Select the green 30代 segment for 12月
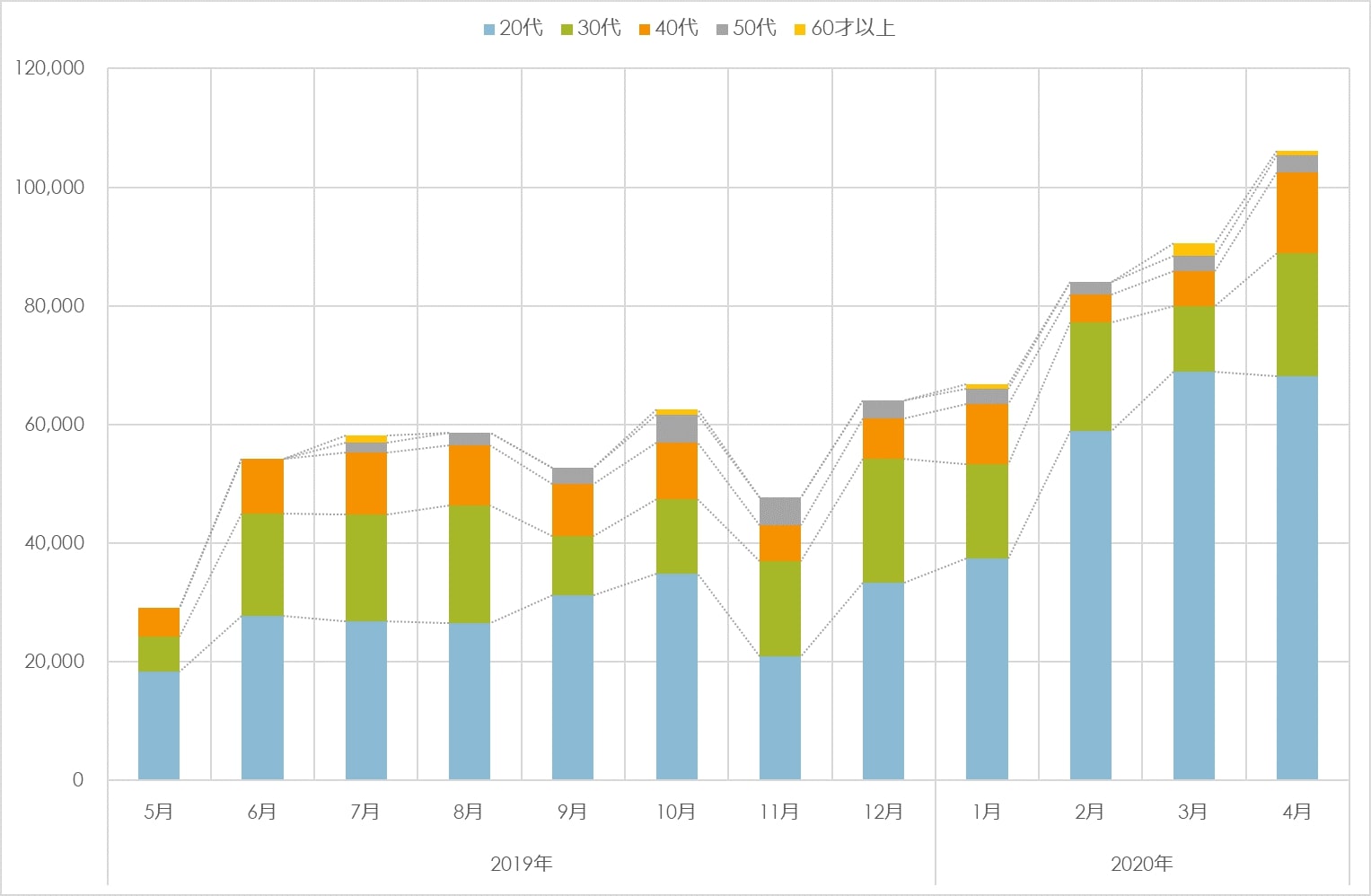 click(883, 521)
